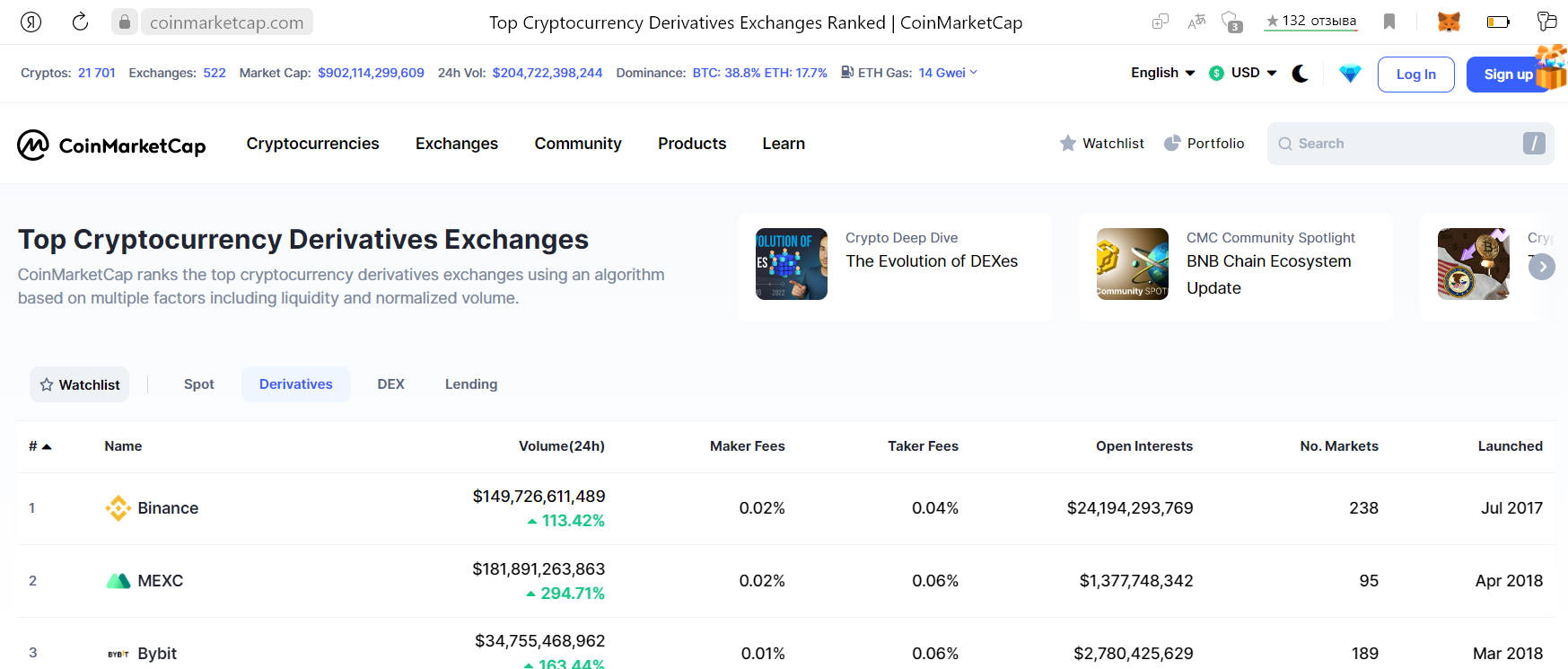Click the Log In button
The width and height of the screenshot is (1568, 669).
pyautogui.click(x=1415, y=75)
